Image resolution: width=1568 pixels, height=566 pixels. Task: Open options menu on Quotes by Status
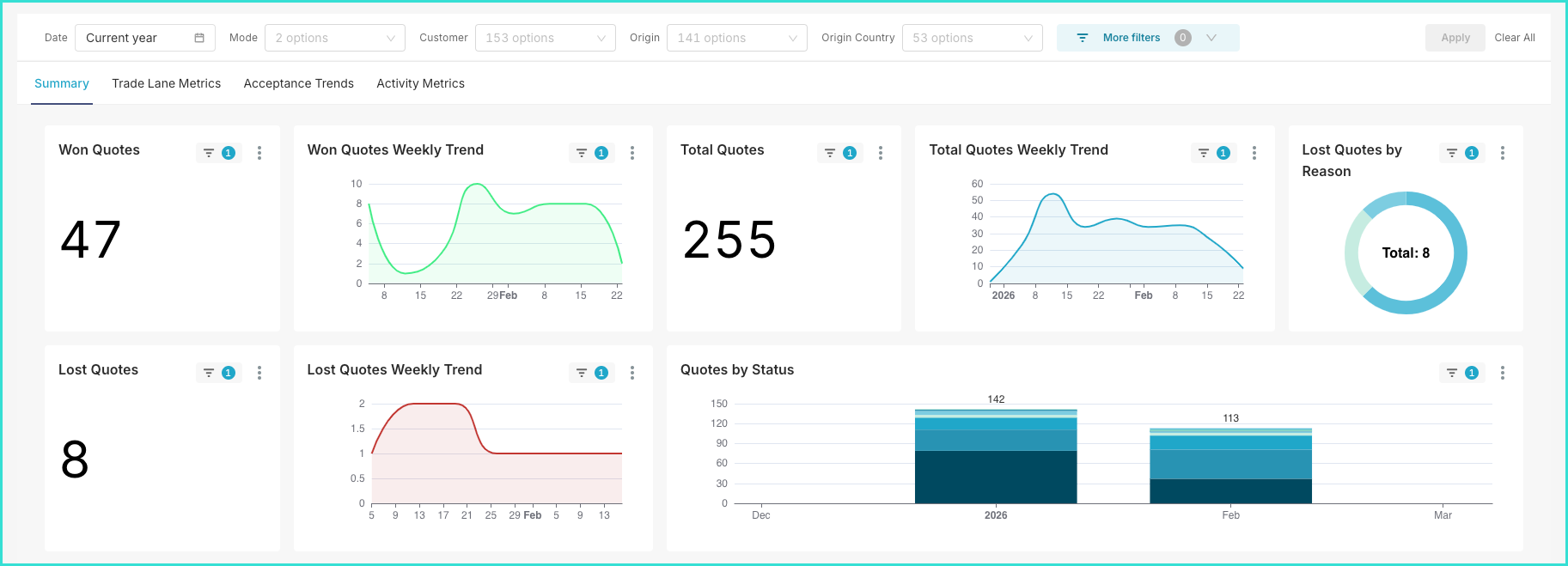[x=1503, y=373]
